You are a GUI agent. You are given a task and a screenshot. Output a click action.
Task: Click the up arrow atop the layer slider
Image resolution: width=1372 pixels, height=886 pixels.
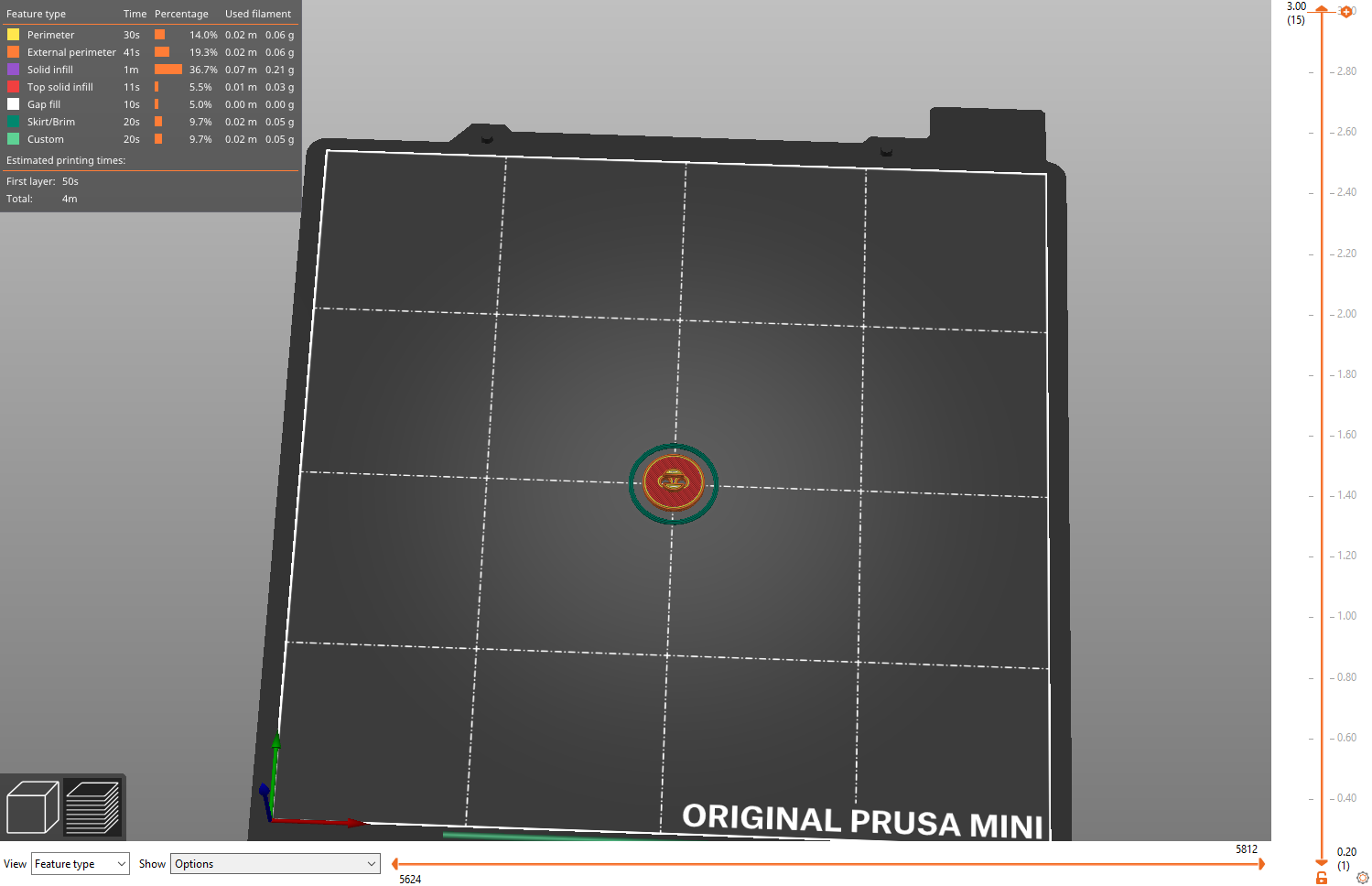[1321, 7]
